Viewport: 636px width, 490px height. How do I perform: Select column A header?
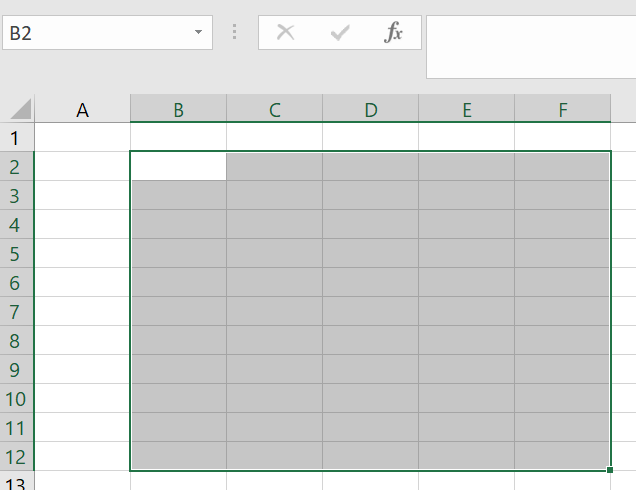[x=83, y=110]
